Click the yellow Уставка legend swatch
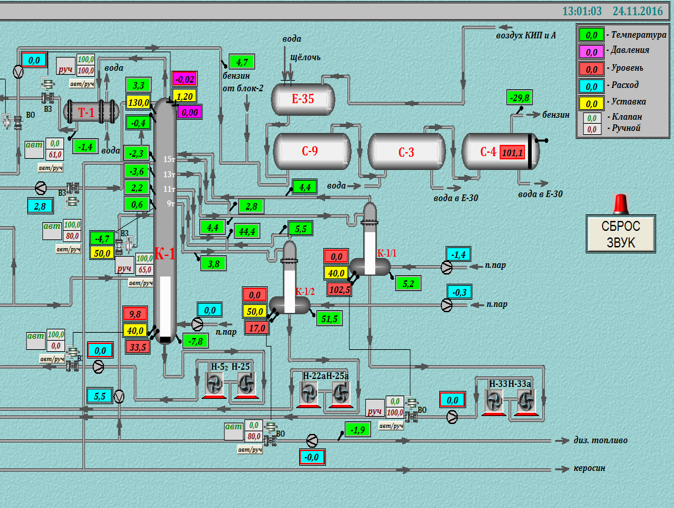 click(591, 104)
